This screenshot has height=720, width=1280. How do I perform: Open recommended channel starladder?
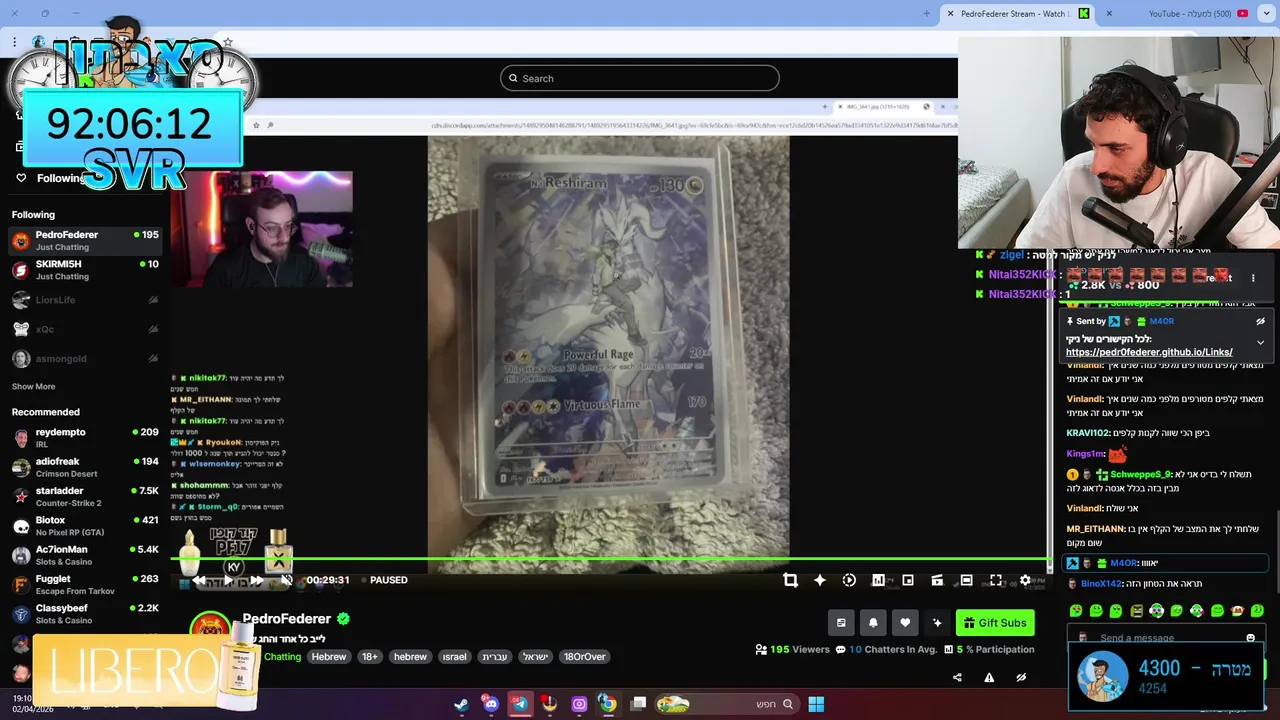(x=85, y=497)
